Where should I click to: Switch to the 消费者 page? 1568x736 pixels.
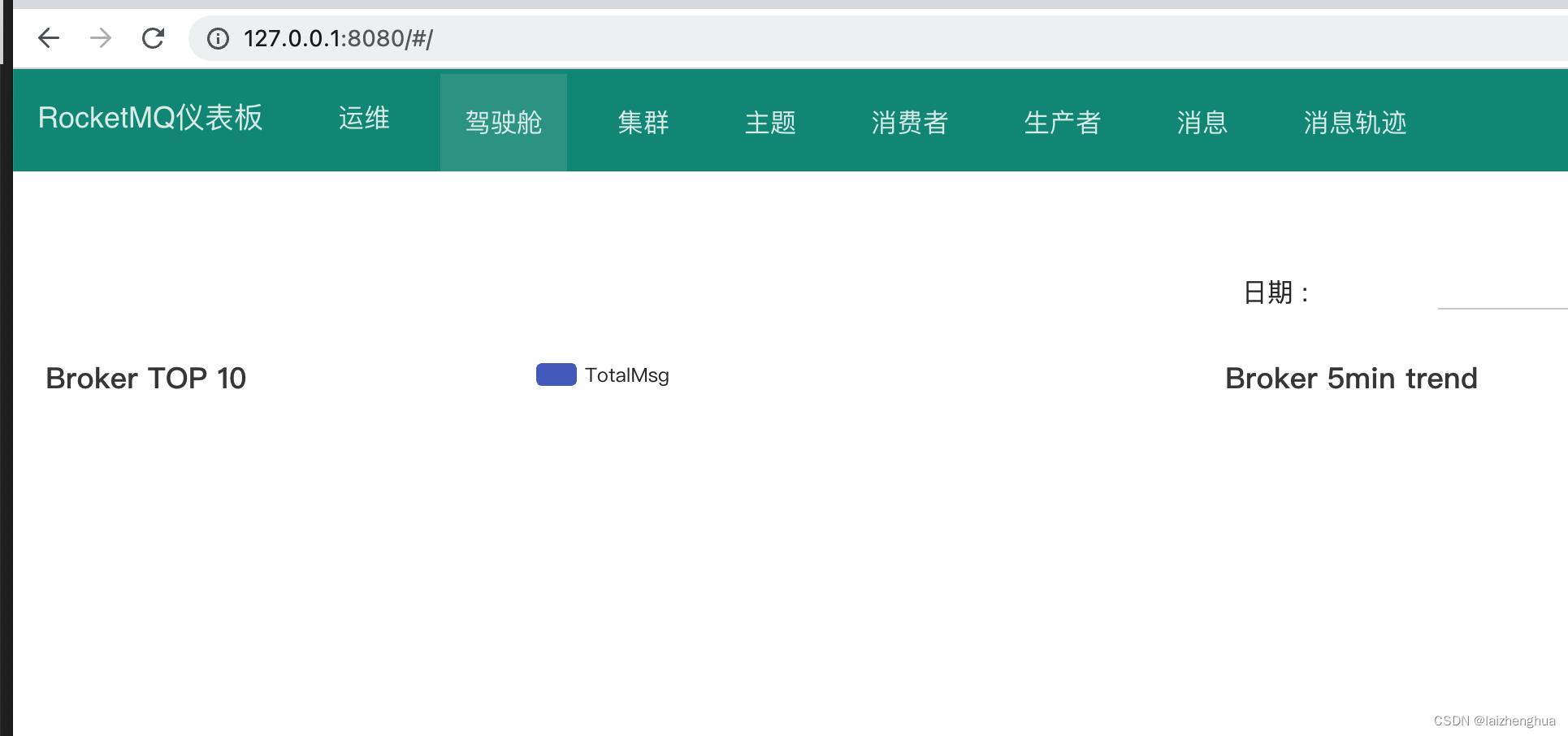coord(910,123)
